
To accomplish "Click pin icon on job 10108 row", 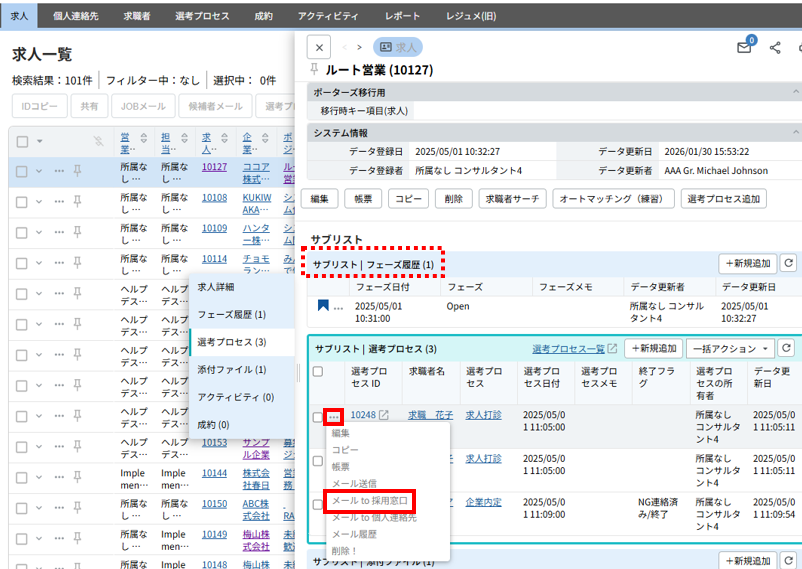I will point(77,199).
